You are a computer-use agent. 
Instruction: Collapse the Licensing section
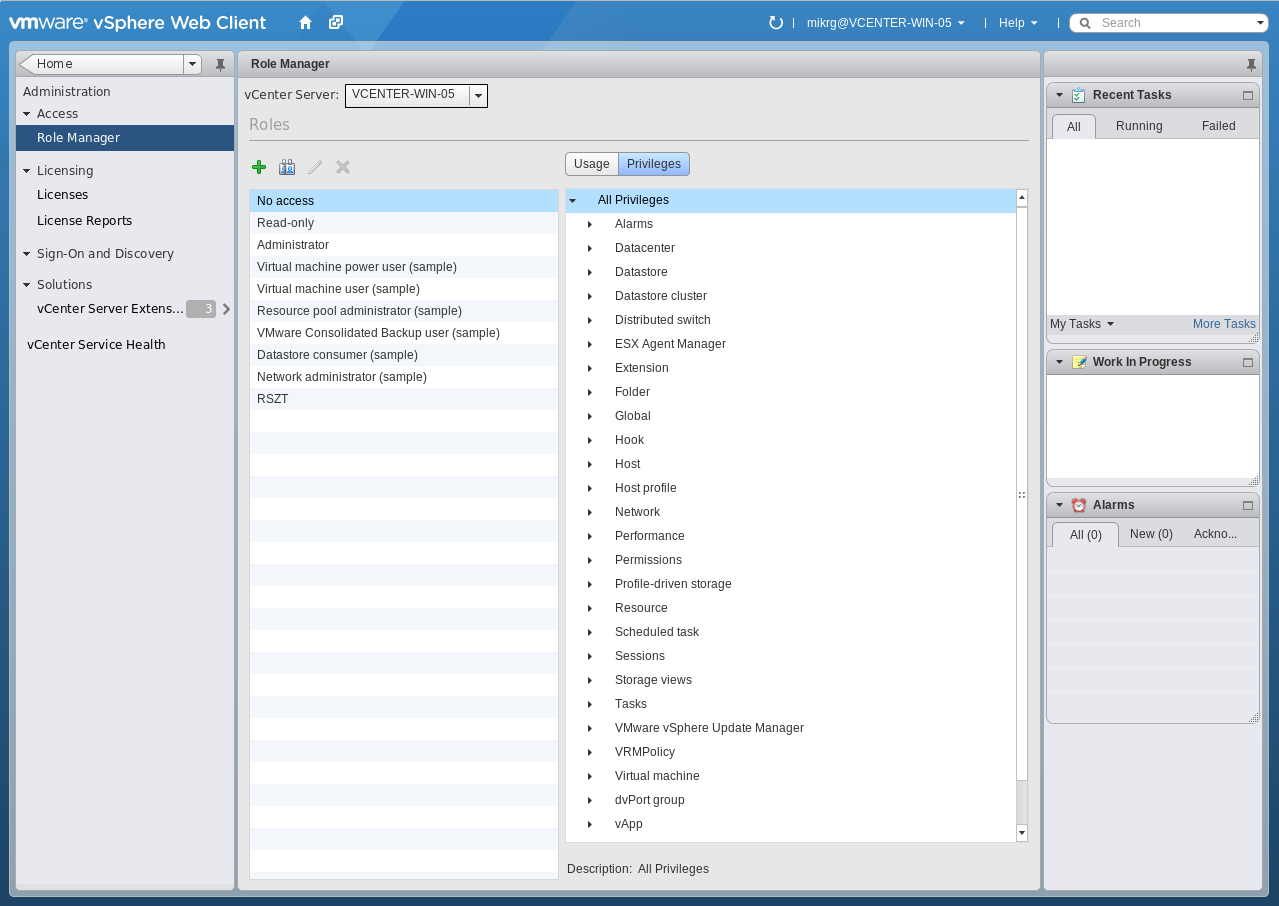pos(27,171)
